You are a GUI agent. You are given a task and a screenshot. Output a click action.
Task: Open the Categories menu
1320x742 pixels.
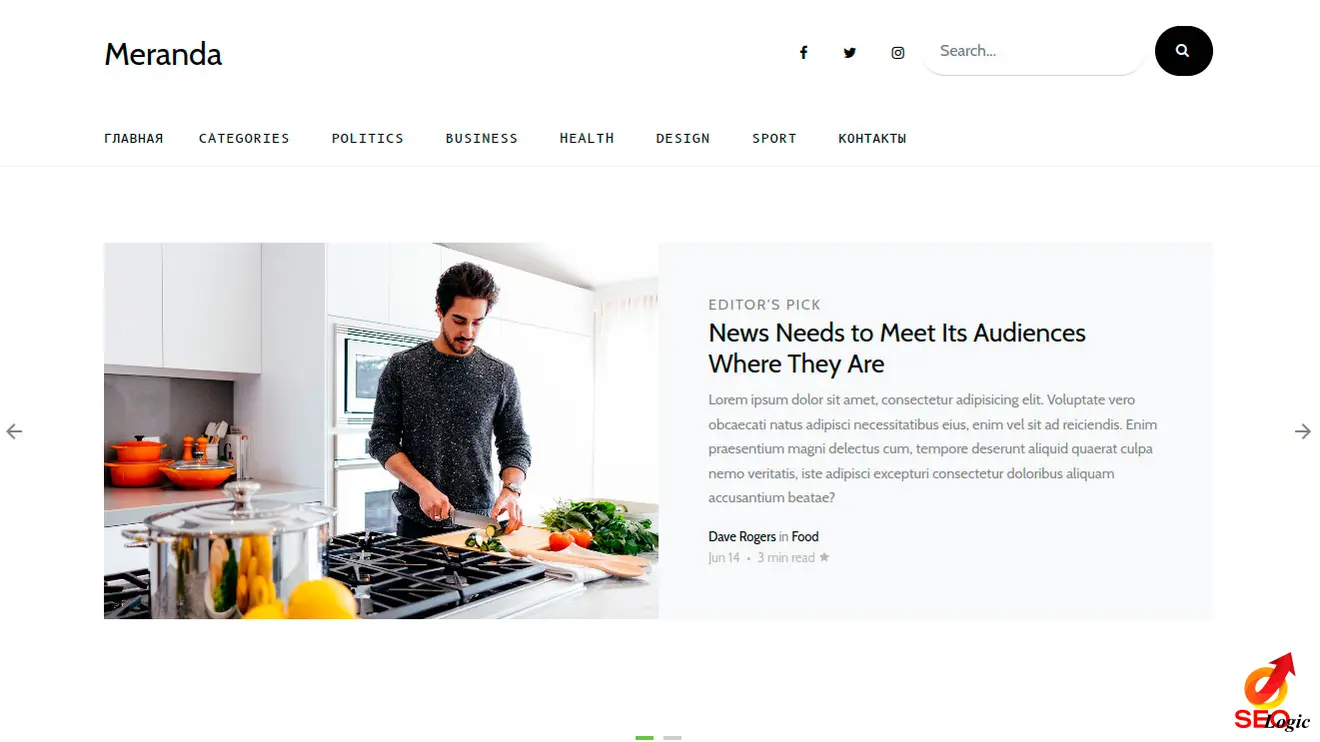tap(244, 138)
